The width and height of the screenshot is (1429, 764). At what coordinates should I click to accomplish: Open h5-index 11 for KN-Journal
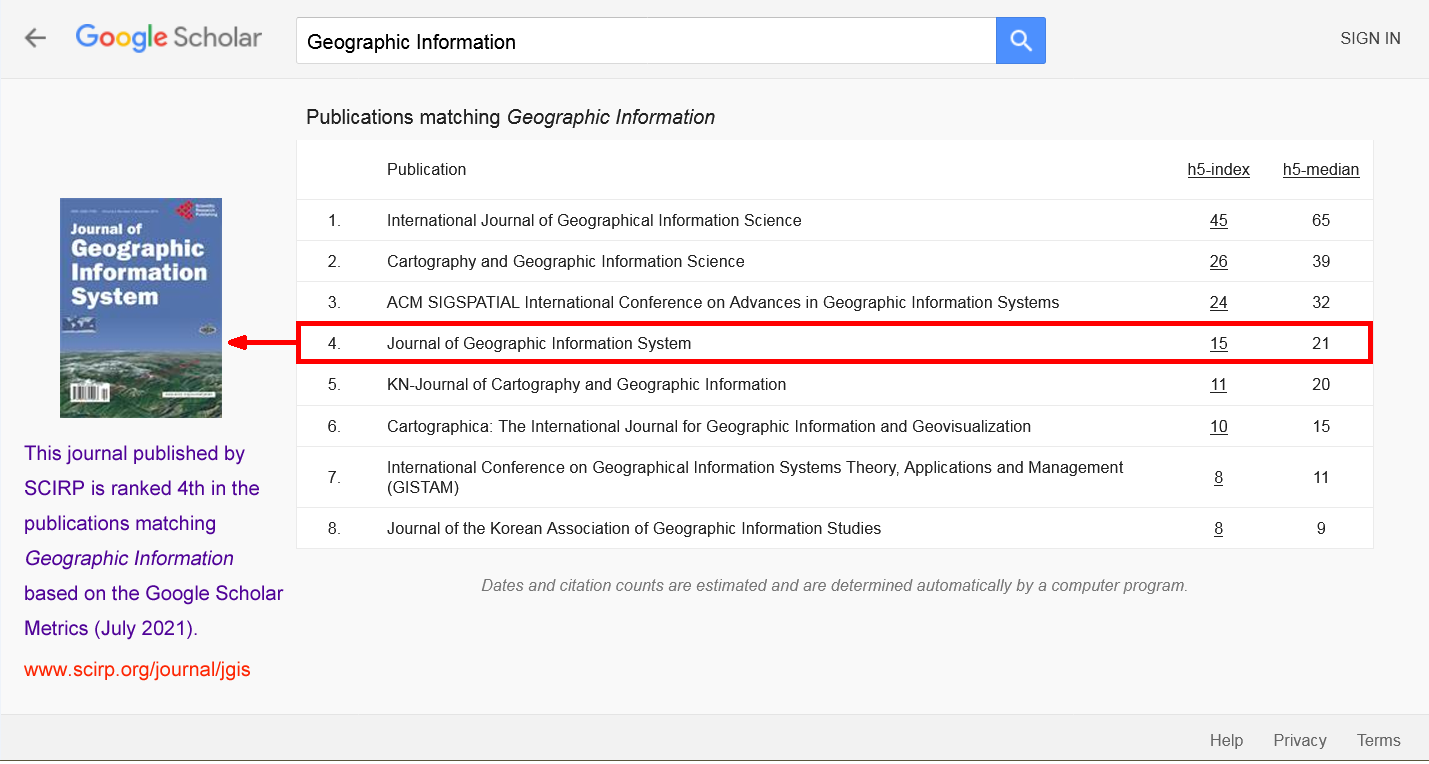[1218, 384]
